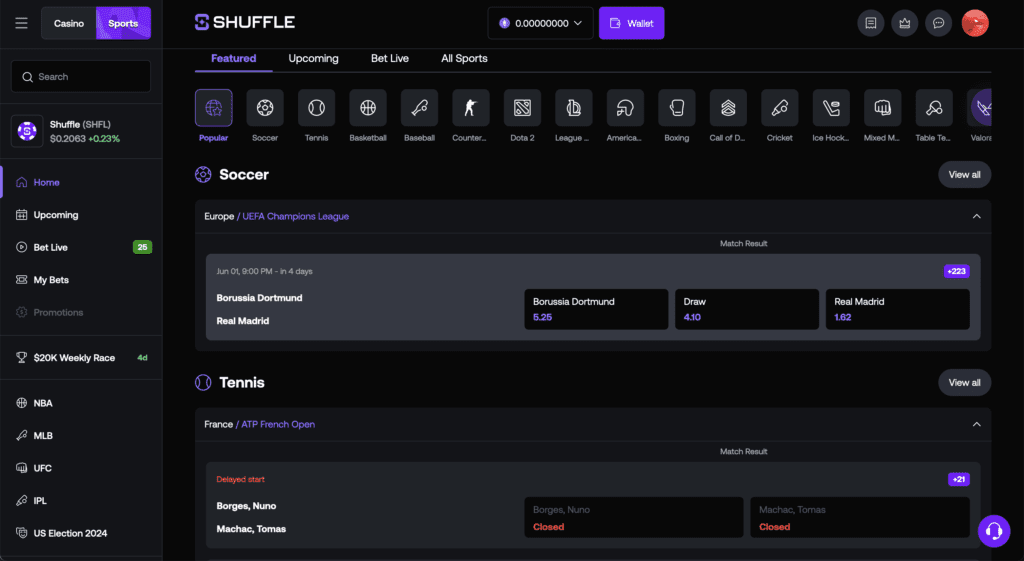Open US Election 2024 in sidebar
Screen dimensions: 1024x561
pos(82,533)
